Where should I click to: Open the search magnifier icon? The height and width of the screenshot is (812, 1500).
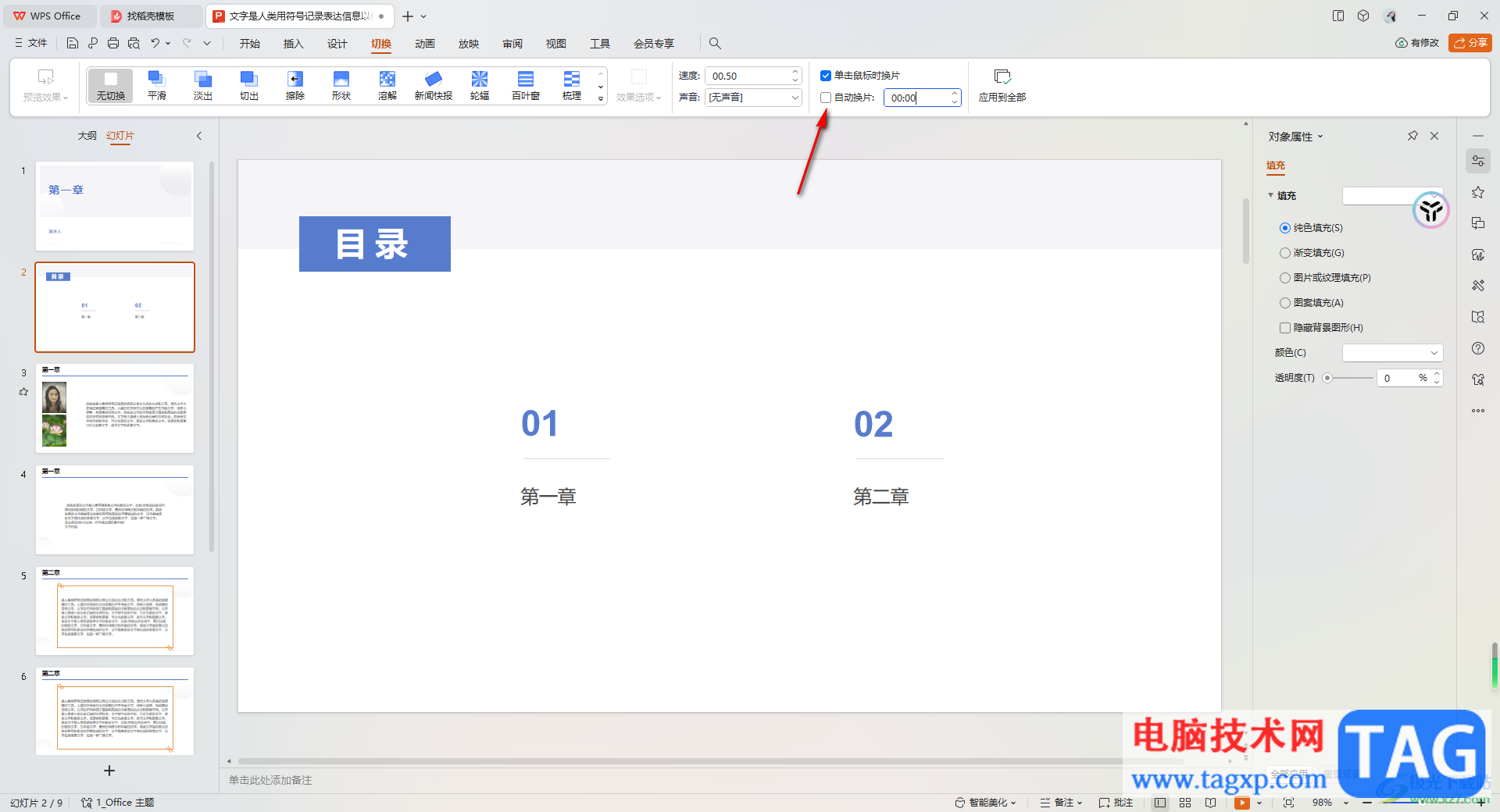pyautogui.click(x=715, y=44)
